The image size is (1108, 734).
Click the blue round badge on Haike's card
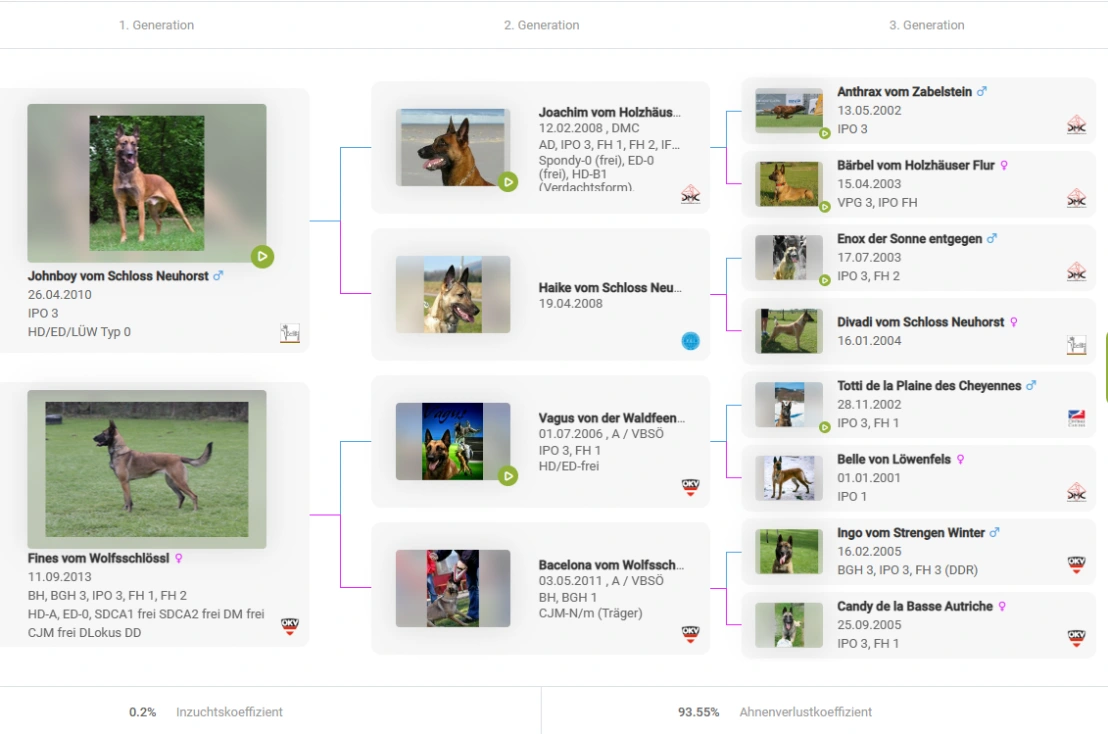(x=690, y=341)
